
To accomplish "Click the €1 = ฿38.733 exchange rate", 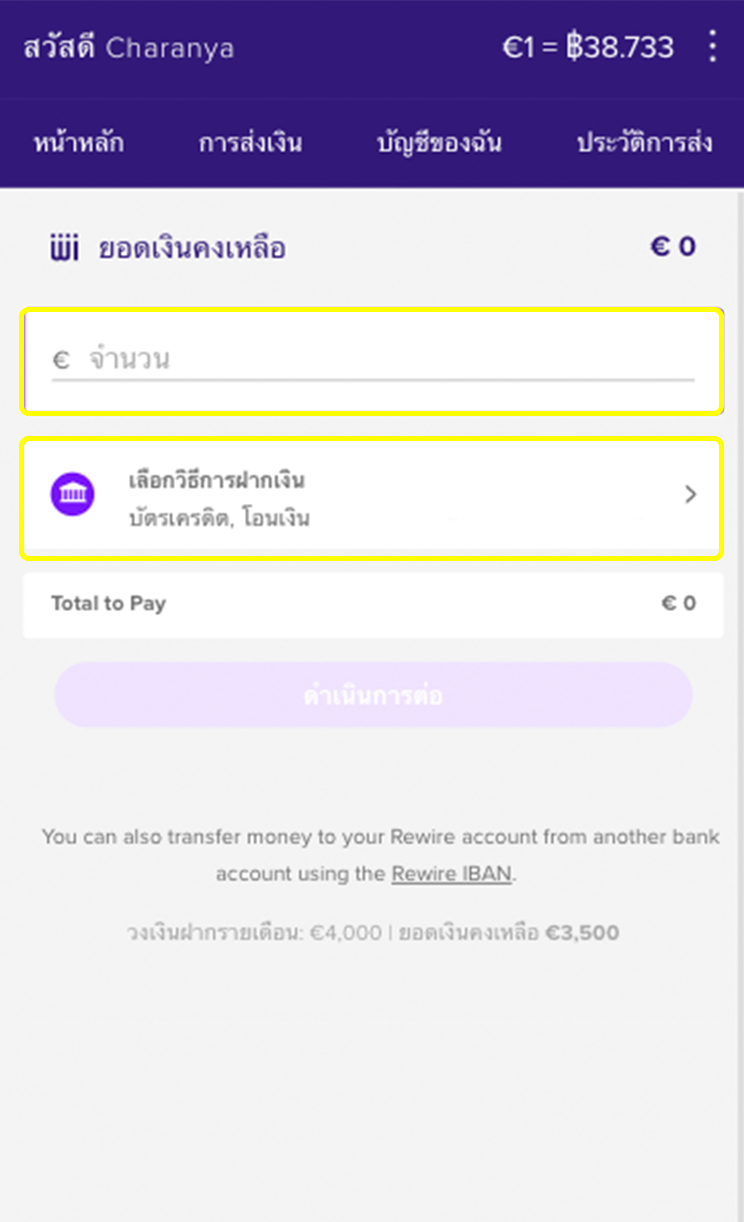I will coord(588,47).
